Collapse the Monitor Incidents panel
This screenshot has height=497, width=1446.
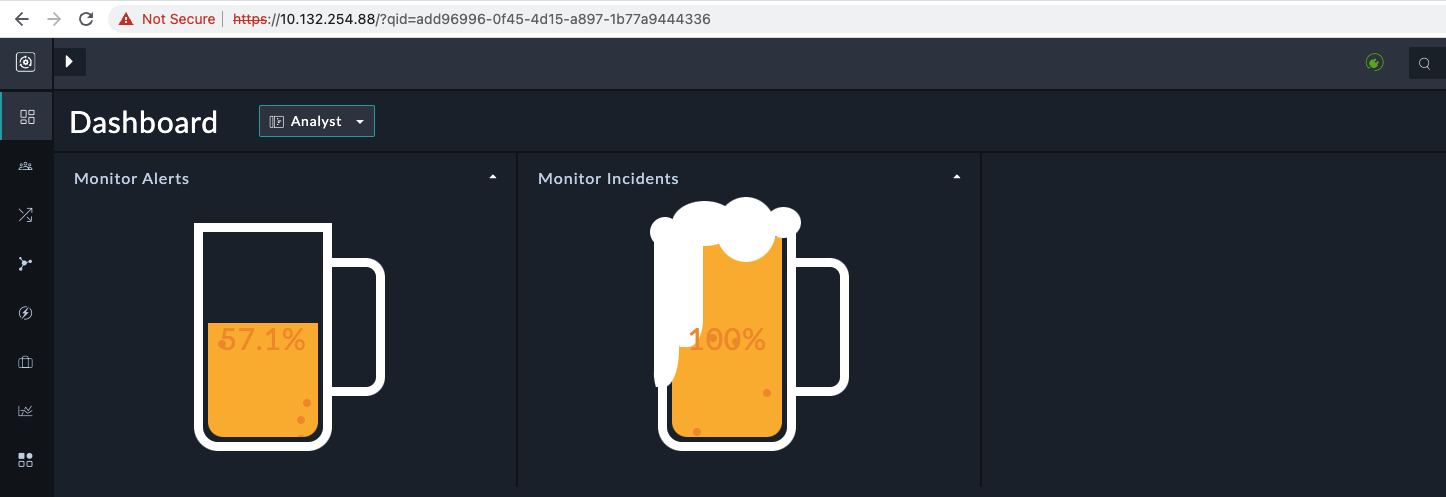pos(957,177)
